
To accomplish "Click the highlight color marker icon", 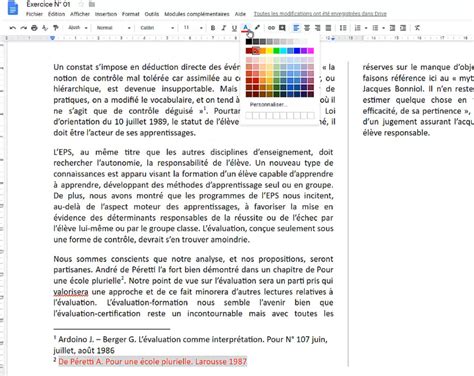I will click(257, 28).
